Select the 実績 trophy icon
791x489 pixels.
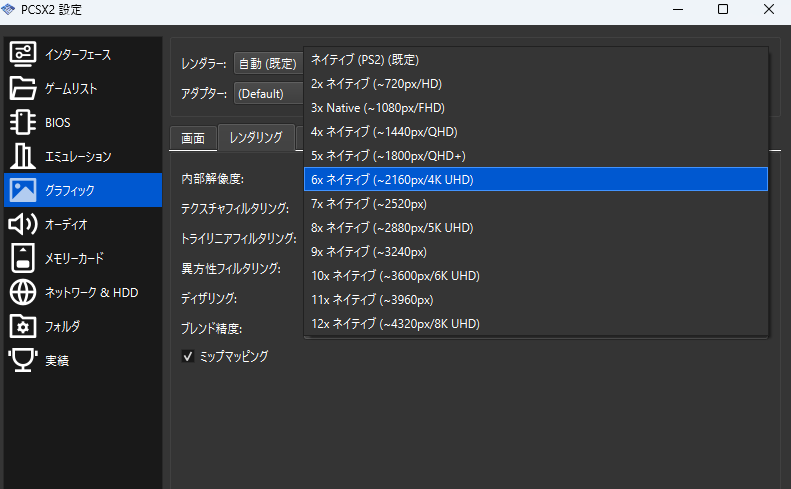(x=23, y=360)
